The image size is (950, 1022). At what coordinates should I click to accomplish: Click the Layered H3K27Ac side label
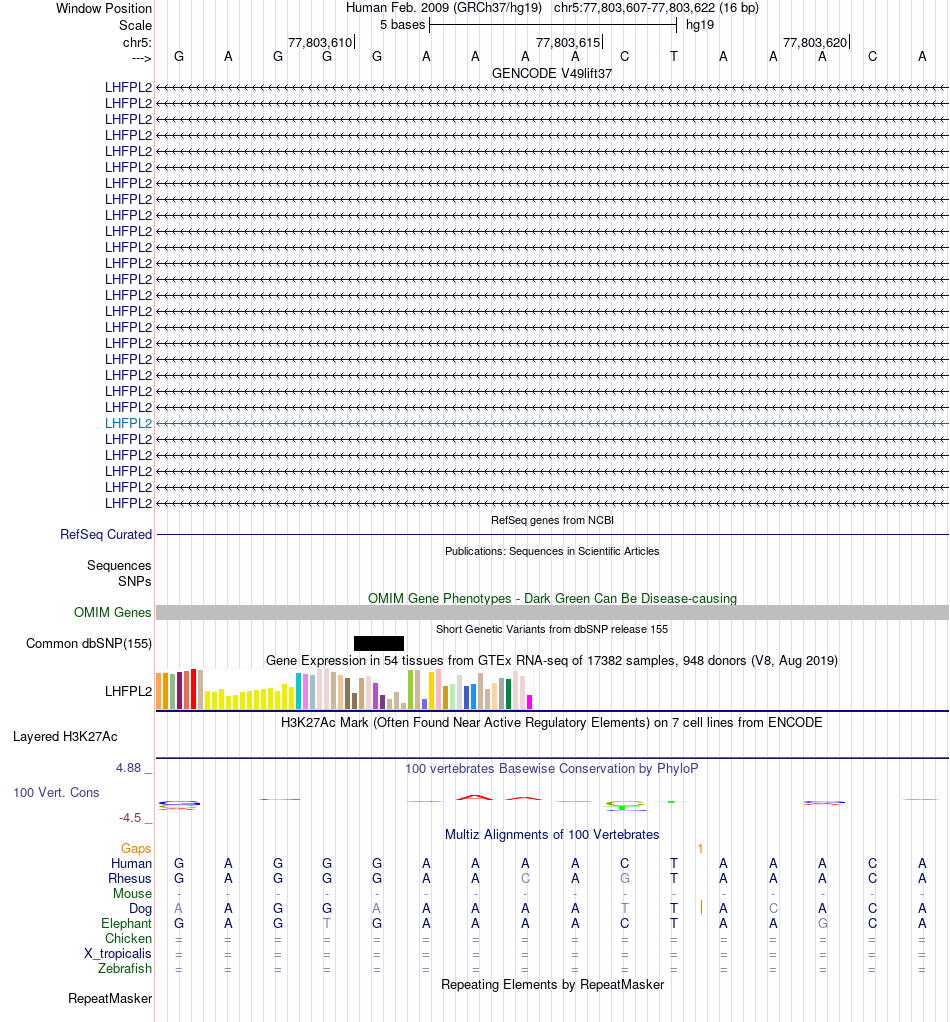point(65,737)
